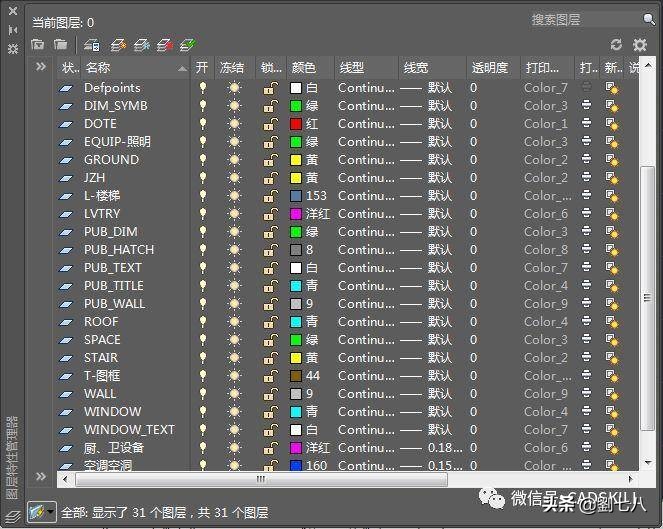Click the DOTE layer status icon
The image size is (663, 529).
[x=66, y=124]
